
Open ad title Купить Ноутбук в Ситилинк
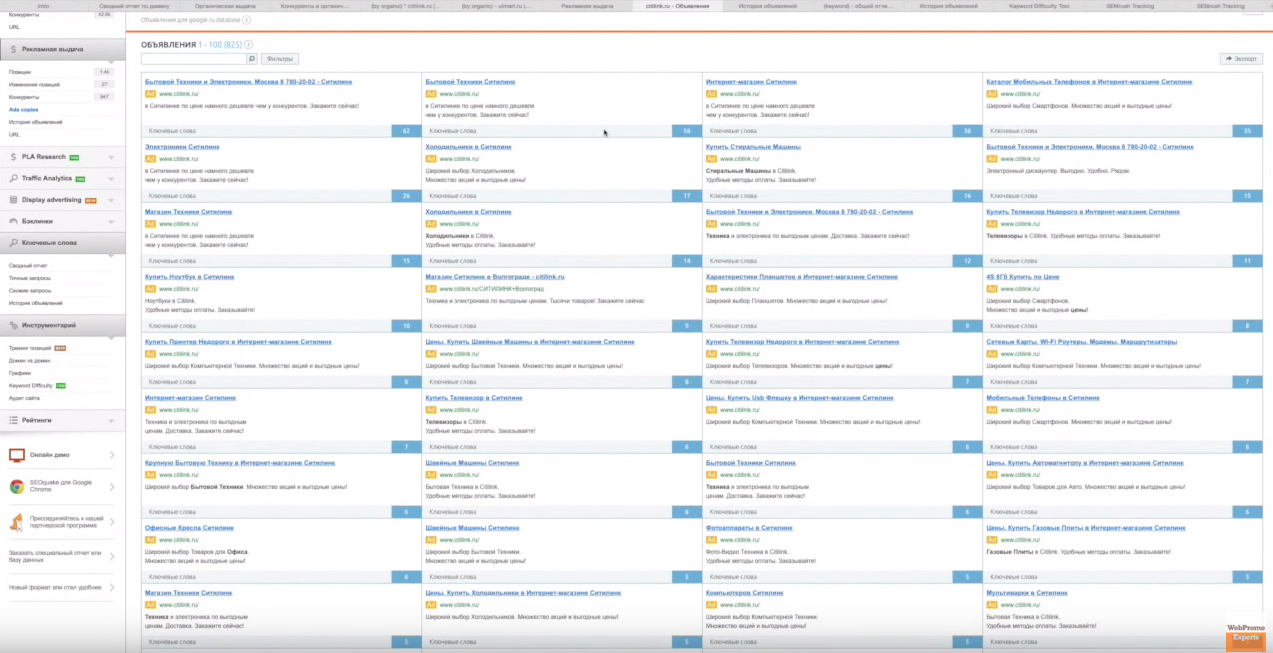[x=190, y=277]
